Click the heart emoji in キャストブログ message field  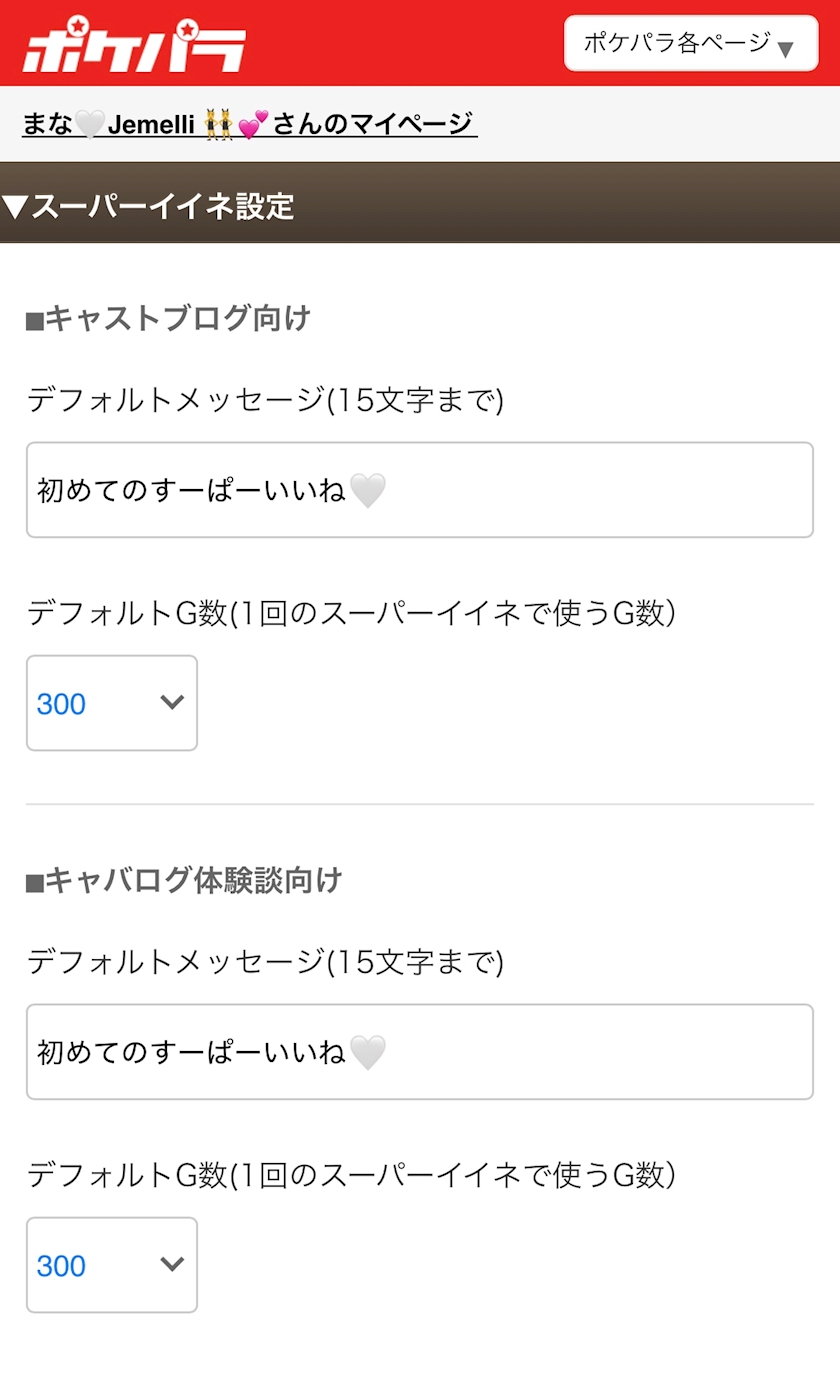[x=367, y=491]
